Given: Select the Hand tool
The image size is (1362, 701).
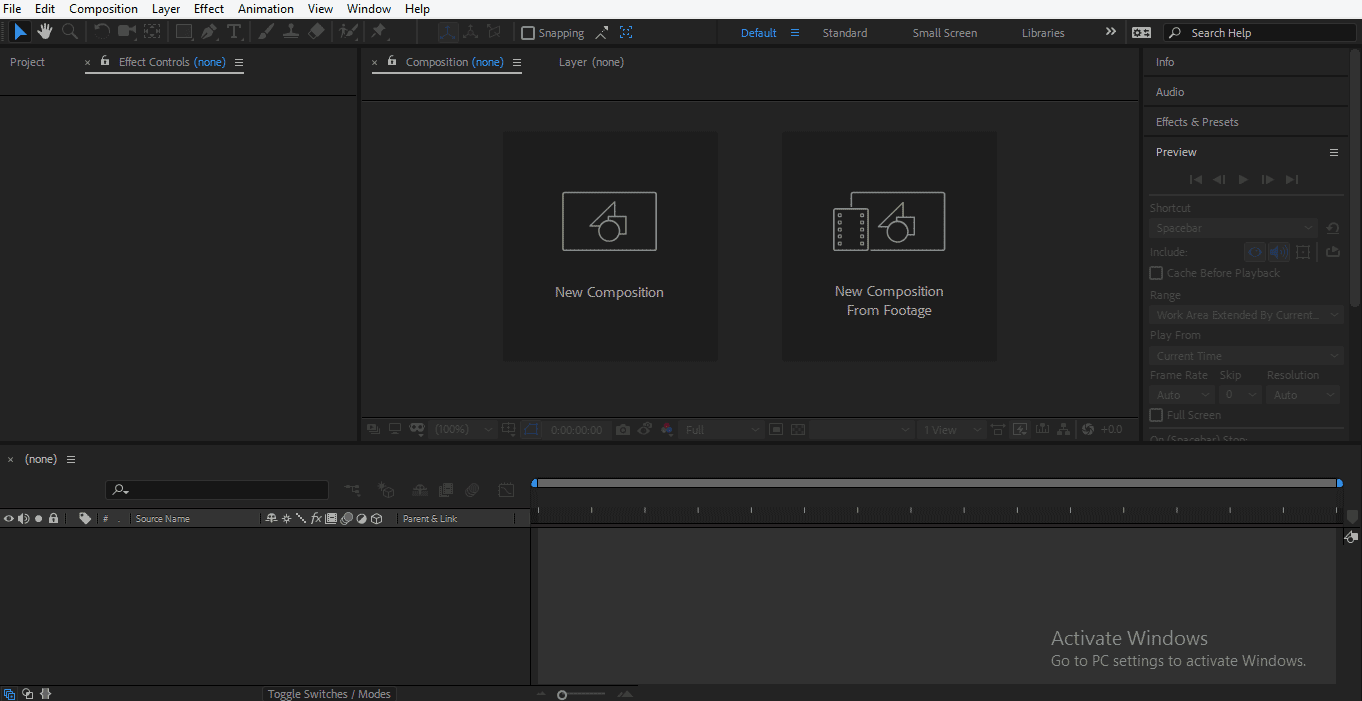Looking at the screenshot, I should click(44, 32).
